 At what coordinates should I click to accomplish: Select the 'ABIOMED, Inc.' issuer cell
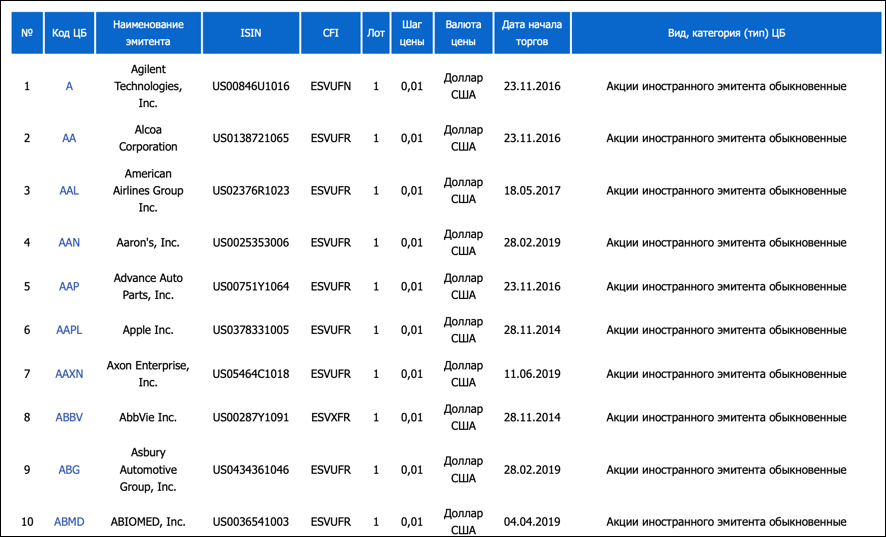(x=148, y=522)
